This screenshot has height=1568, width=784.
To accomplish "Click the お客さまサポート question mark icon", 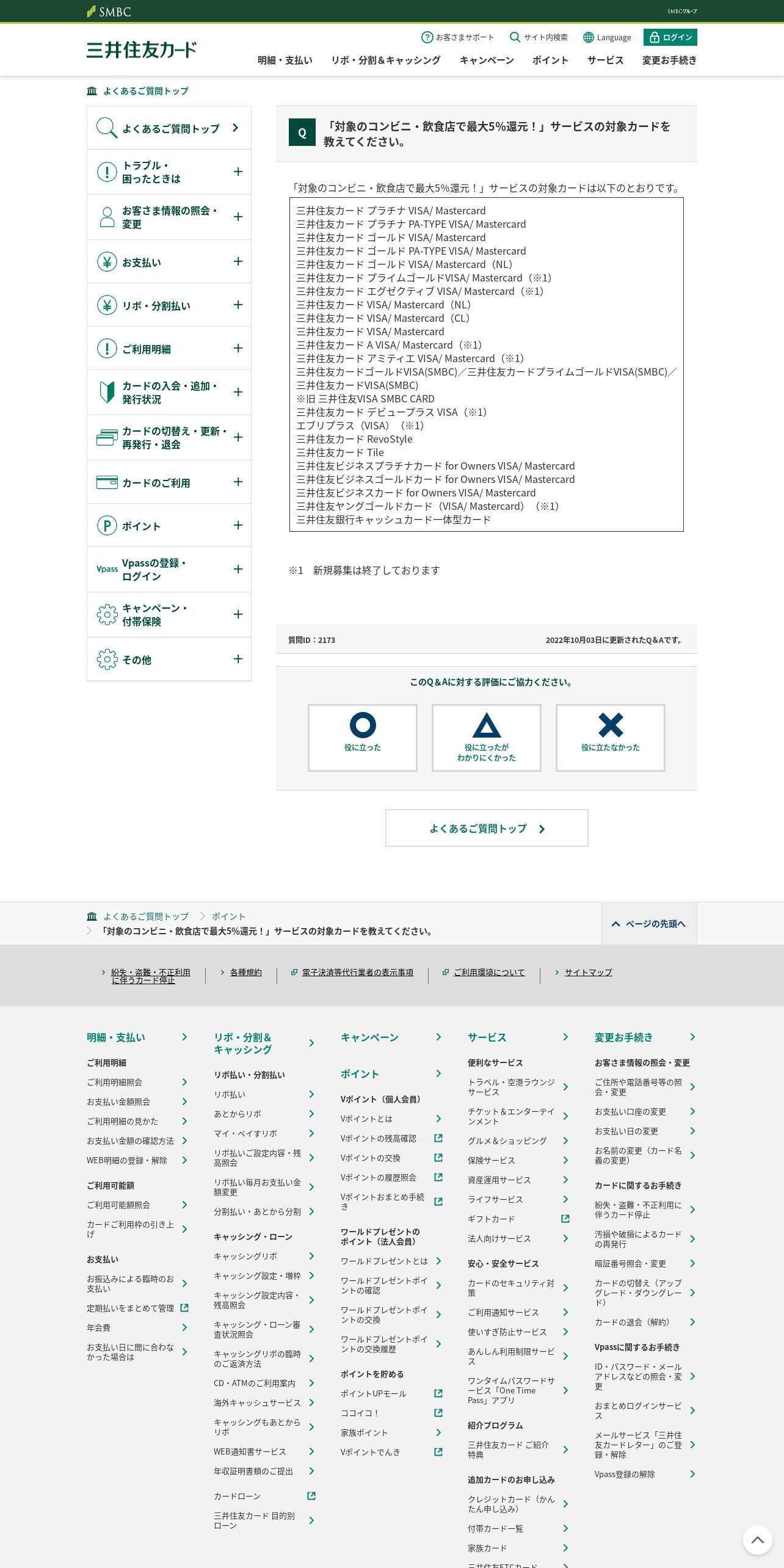I will [x=427, y=37].
